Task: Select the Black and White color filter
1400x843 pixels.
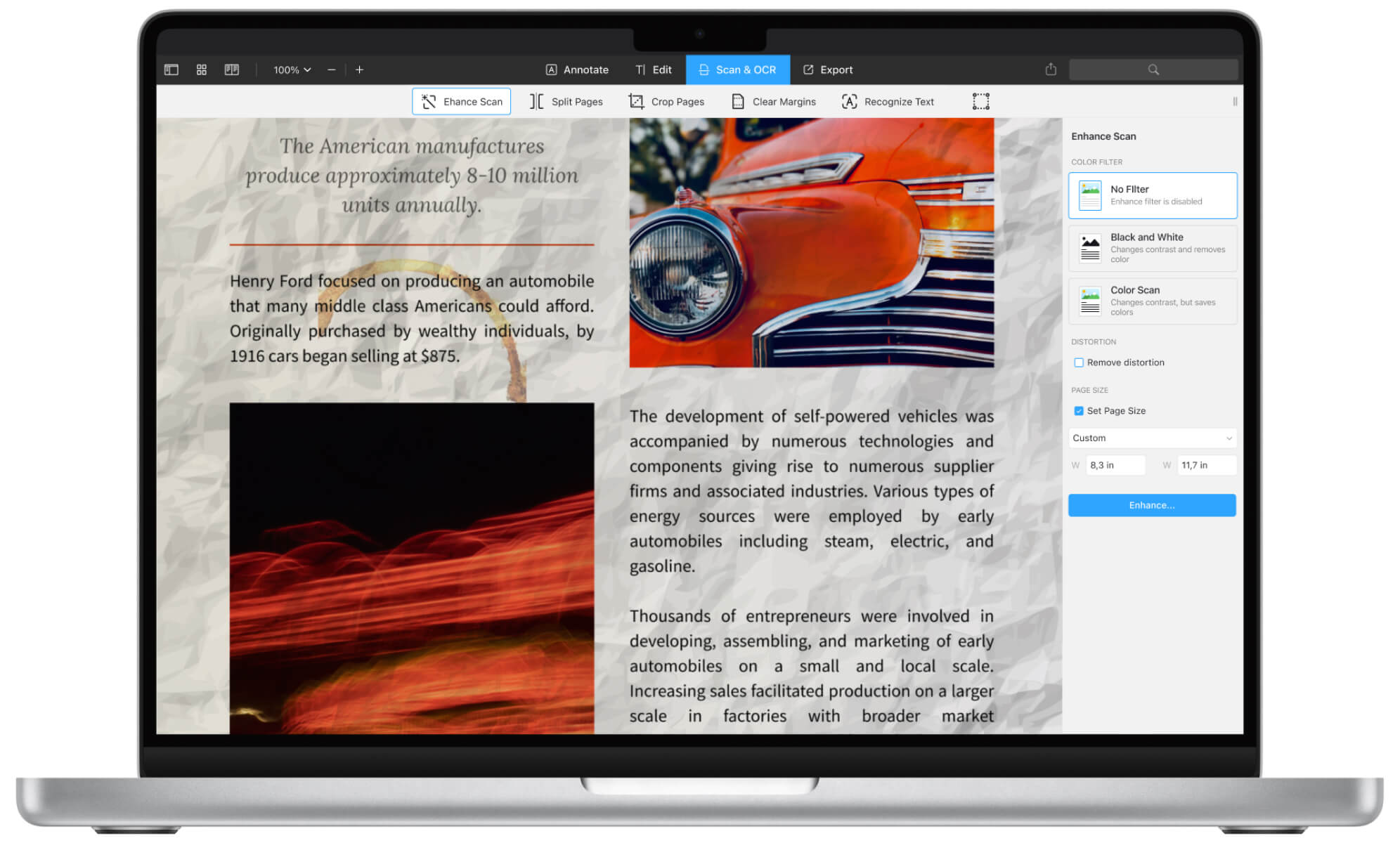Action: click(x=1153, y=248)
